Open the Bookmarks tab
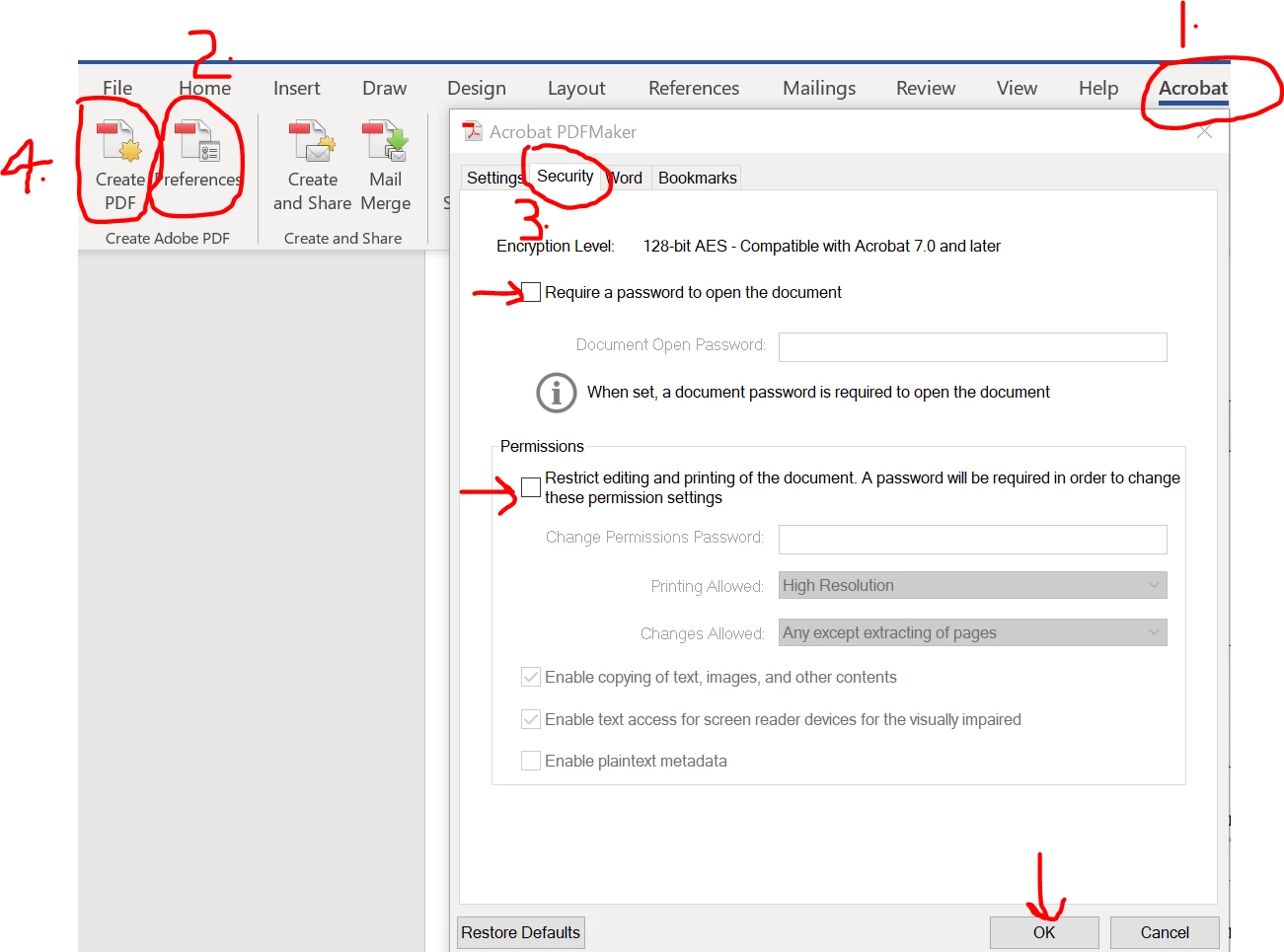This screenshot has width=1284, height=952. pyautogui.click(x=697, y=178)
